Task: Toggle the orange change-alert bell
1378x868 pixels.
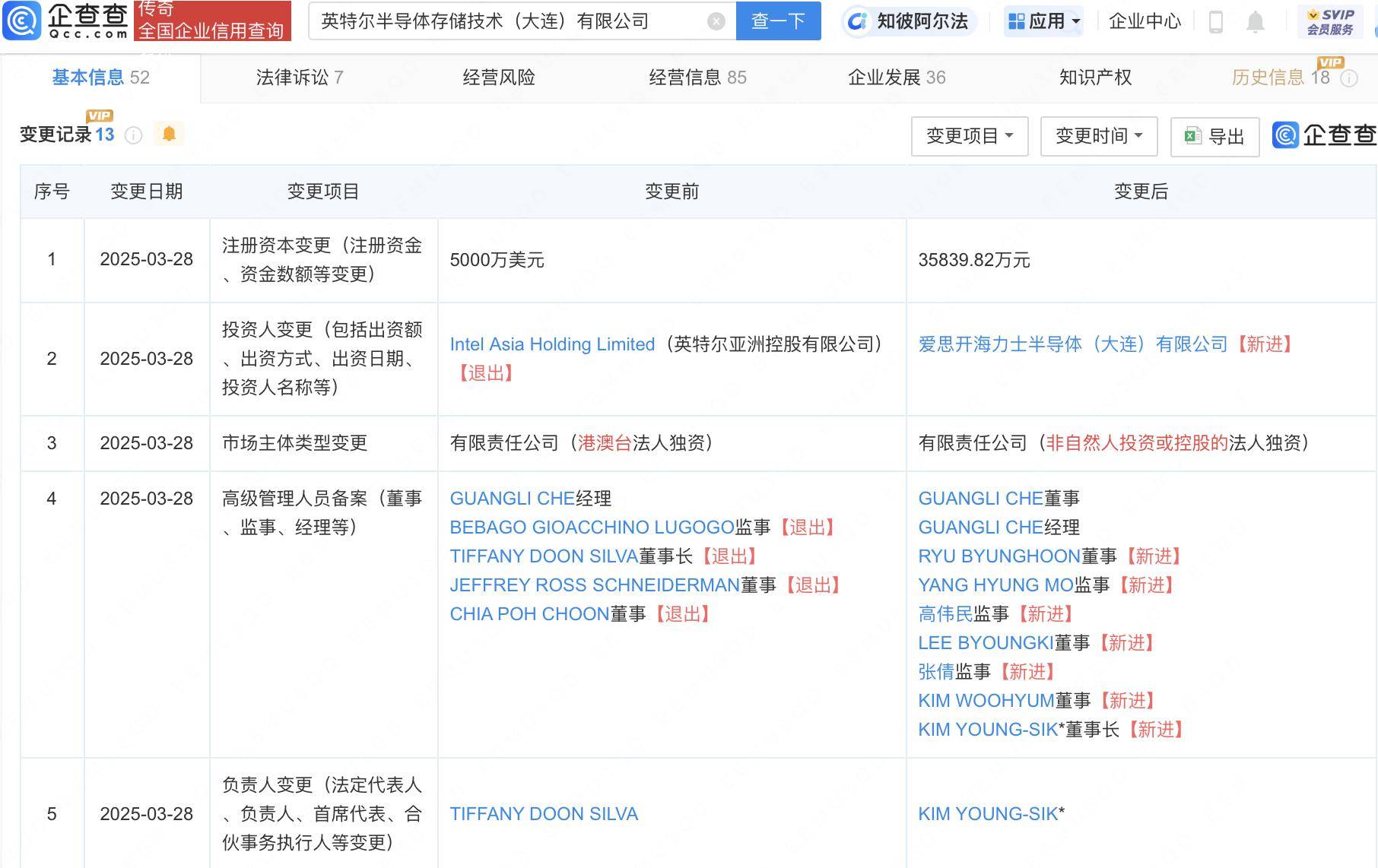Action: point(169,134)
